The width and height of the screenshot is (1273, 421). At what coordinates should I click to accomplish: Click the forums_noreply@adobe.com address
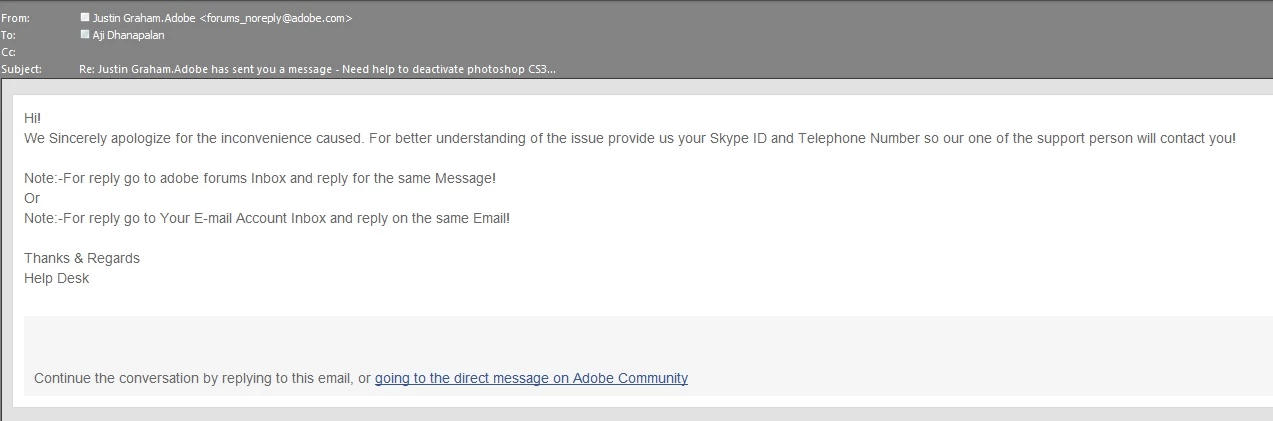pyautogui.click(x=276, y=18)
